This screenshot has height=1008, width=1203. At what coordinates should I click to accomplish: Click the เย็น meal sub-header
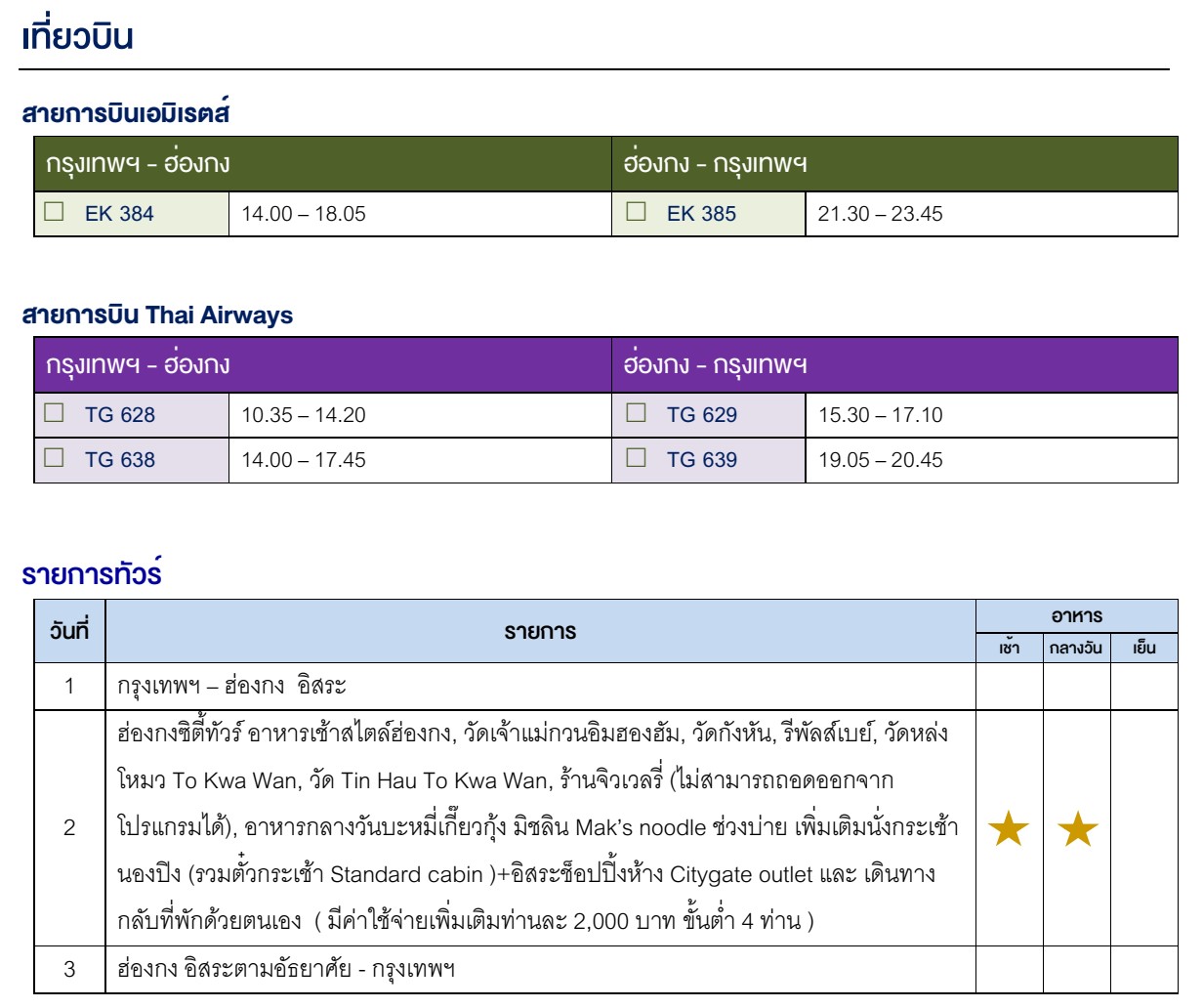pyautogui.click(x=1143, y=648)
